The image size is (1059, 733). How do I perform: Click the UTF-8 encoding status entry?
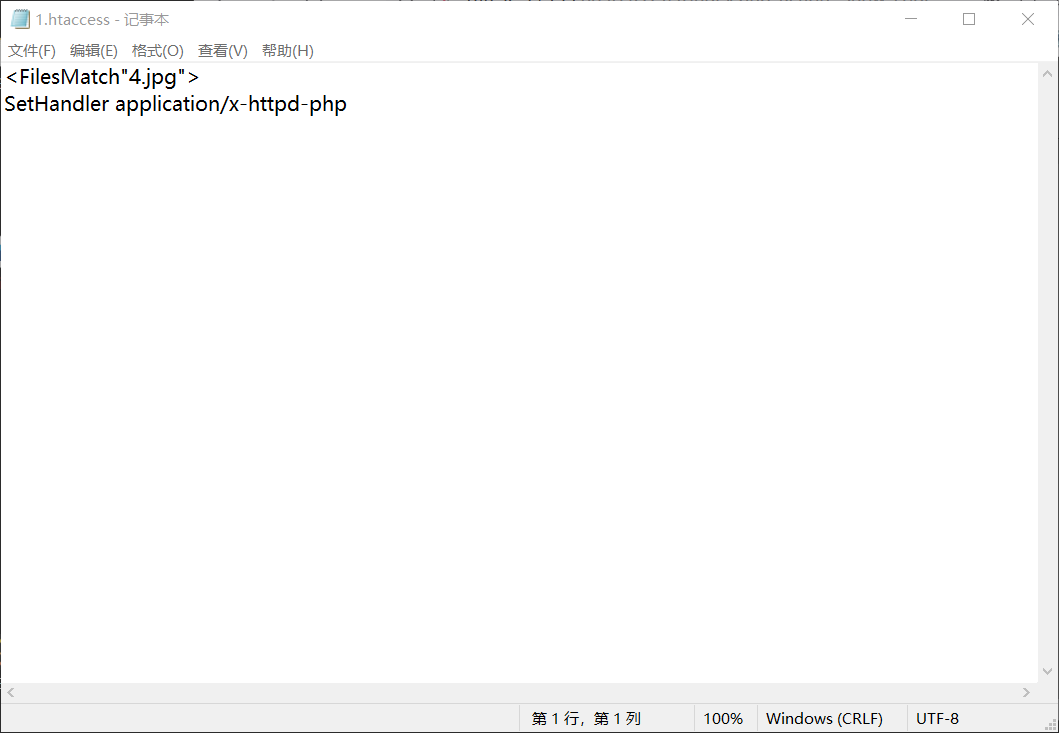pos(937,719)
